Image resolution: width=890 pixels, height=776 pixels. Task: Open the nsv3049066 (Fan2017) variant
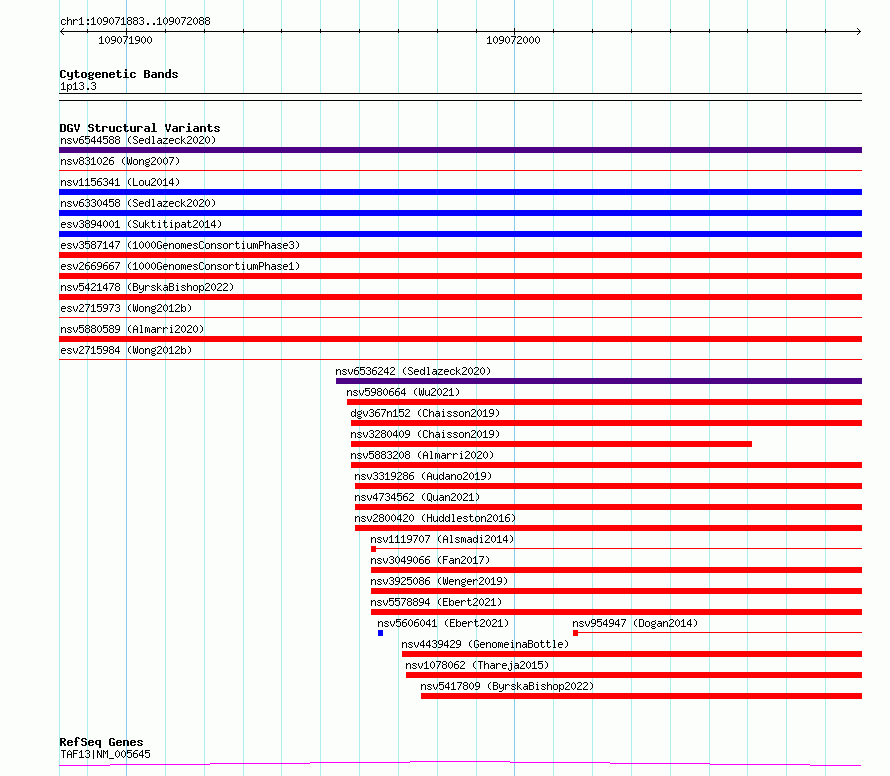click(x=430, y=560)
